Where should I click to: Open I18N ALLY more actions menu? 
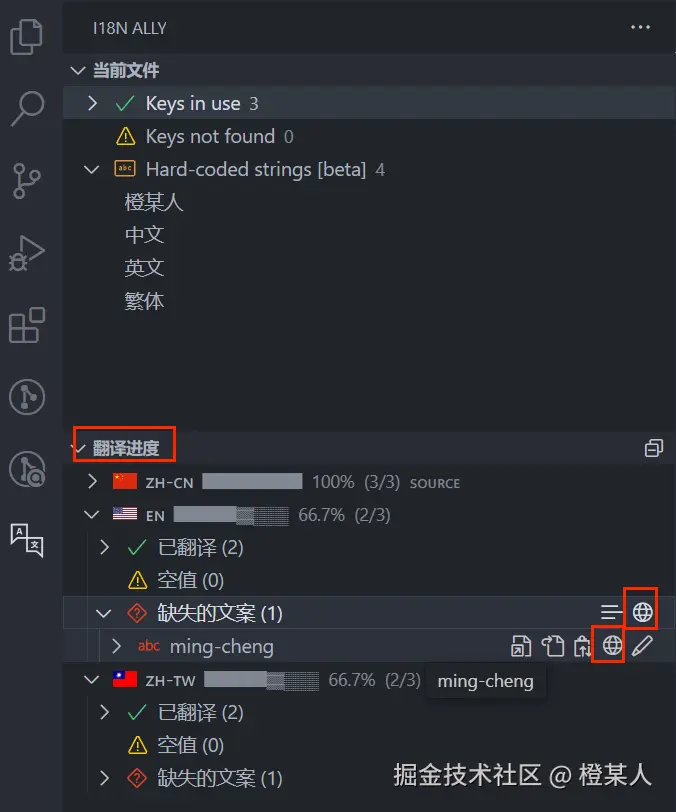[640, 27]
